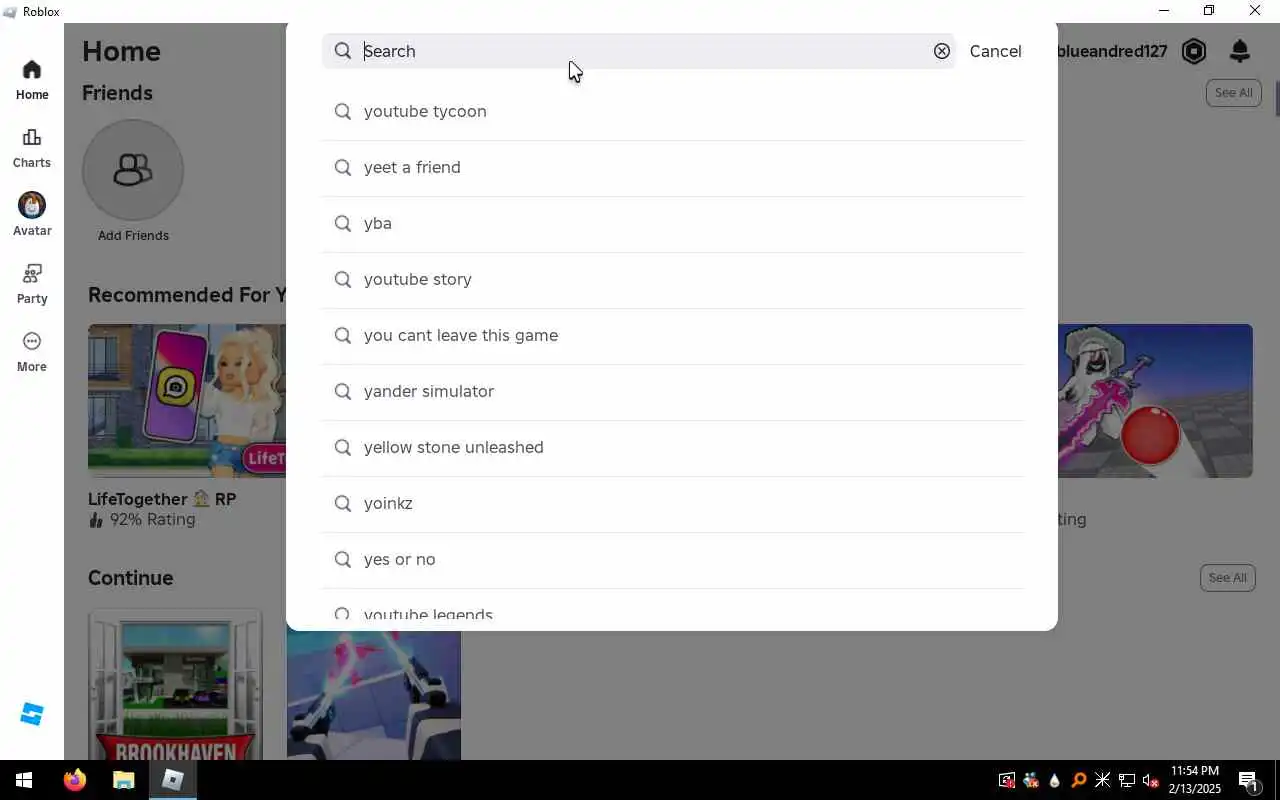Select suggestion yes or no

coord(672,559)
